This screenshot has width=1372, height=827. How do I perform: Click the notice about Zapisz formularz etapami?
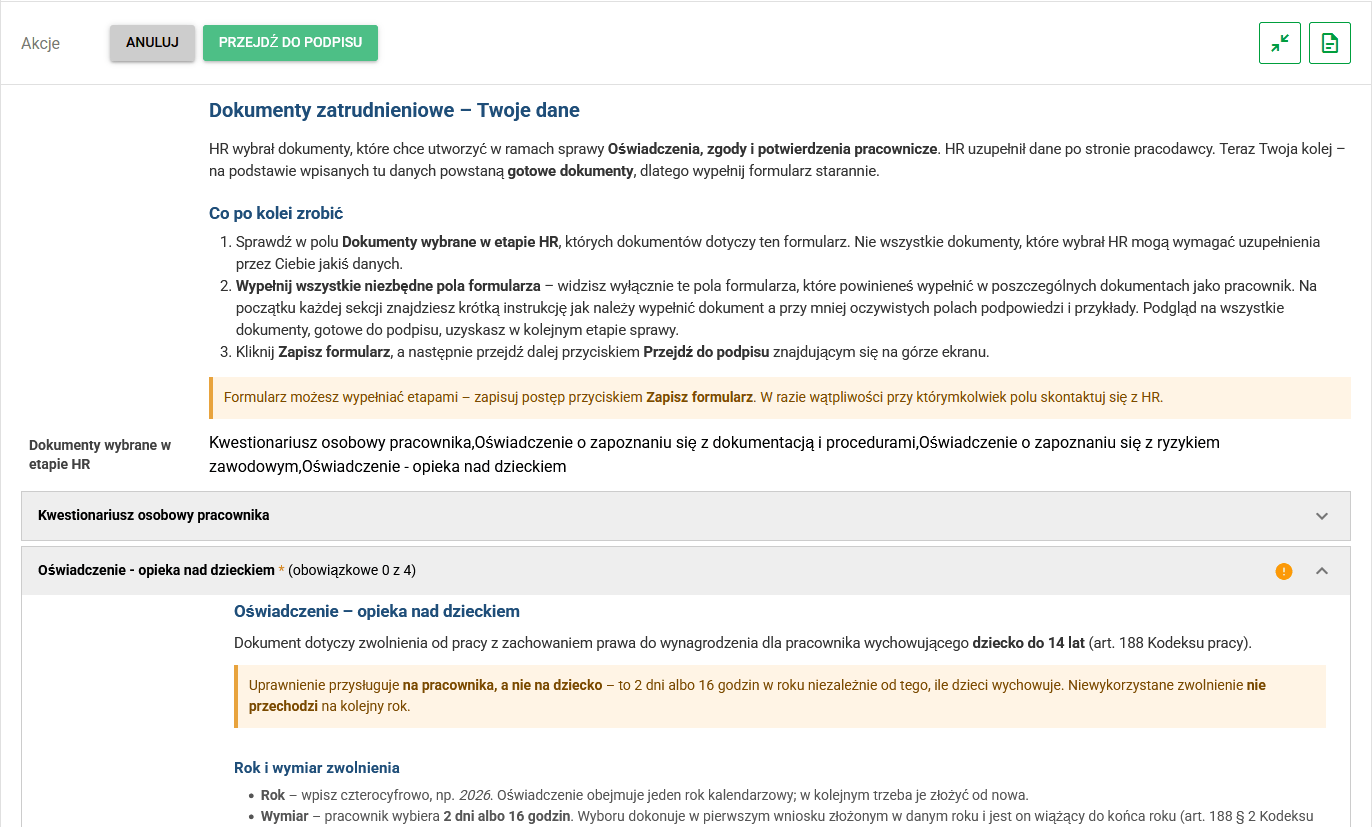click(x=780, y=397)
